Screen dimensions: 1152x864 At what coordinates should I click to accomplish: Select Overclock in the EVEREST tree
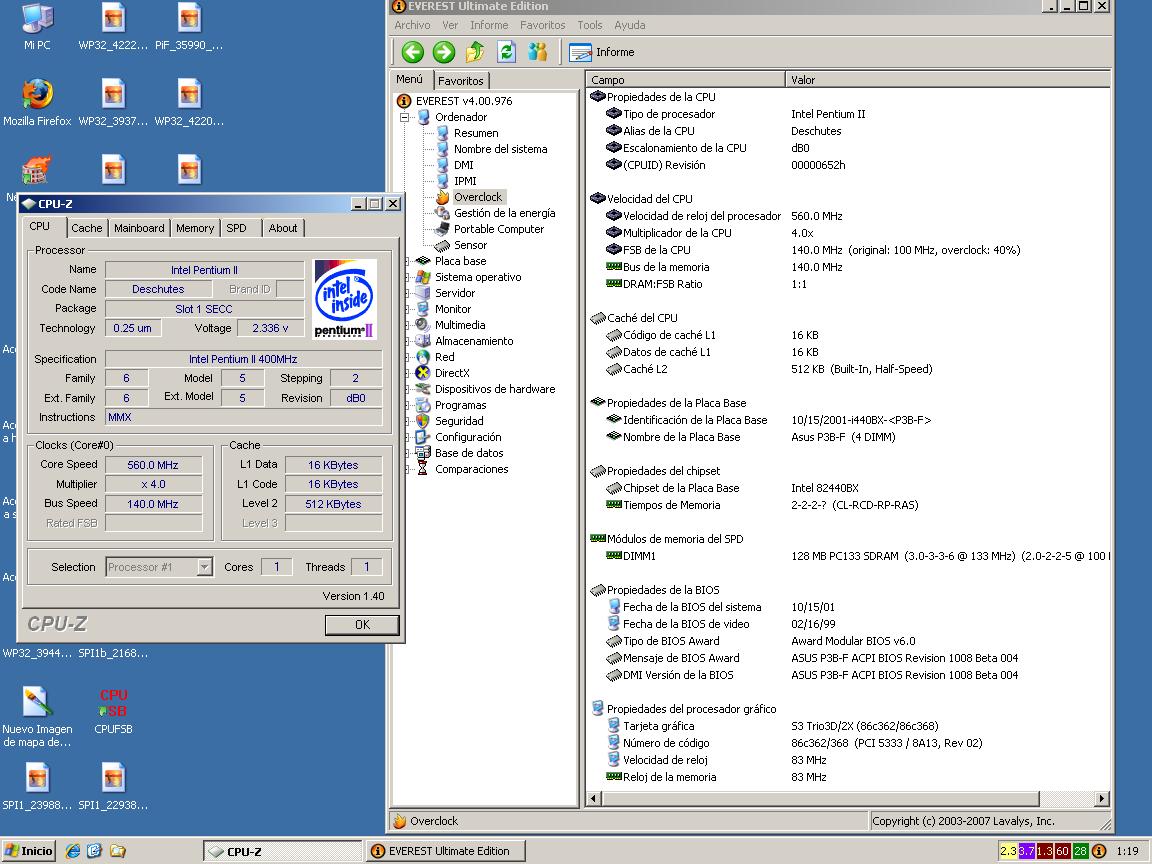(x=478, y=197)
